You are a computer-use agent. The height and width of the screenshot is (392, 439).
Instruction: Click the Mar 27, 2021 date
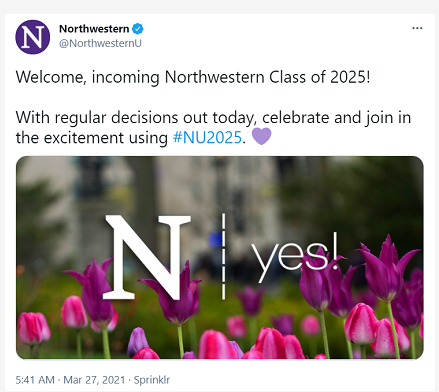pyautogui.click(x=94, y=380)
